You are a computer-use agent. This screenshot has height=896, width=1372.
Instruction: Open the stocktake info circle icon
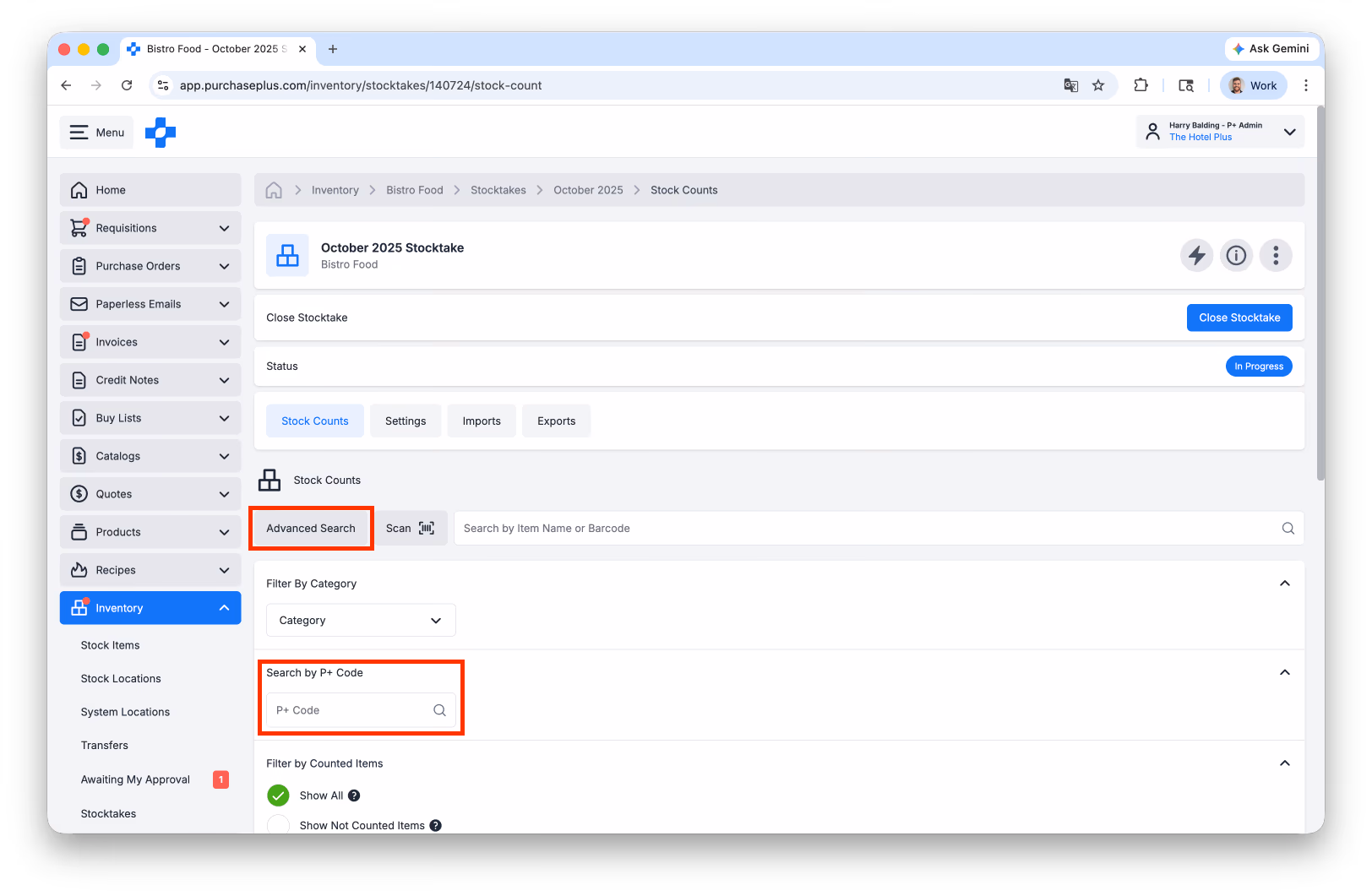(1236, 255)
